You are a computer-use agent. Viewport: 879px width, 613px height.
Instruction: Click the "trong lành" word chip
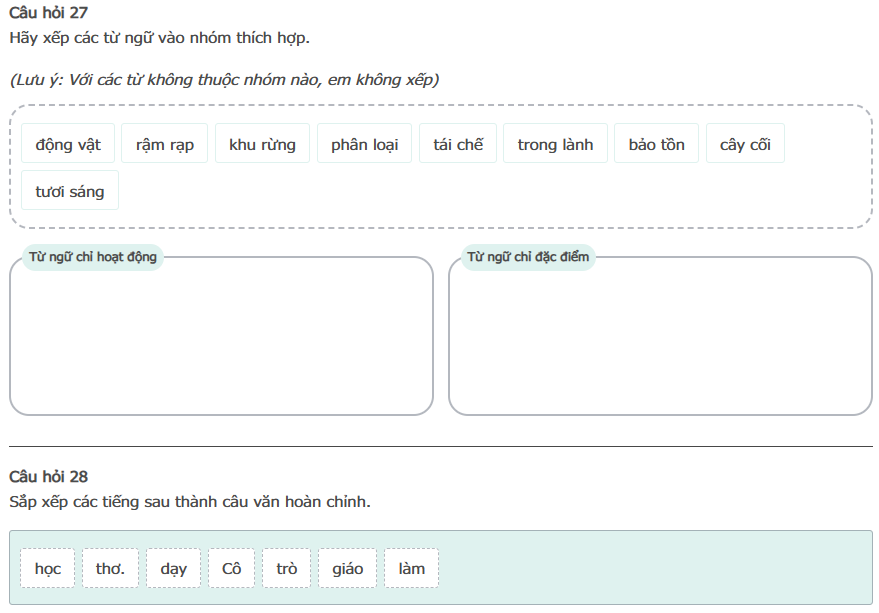pos(555,144)
